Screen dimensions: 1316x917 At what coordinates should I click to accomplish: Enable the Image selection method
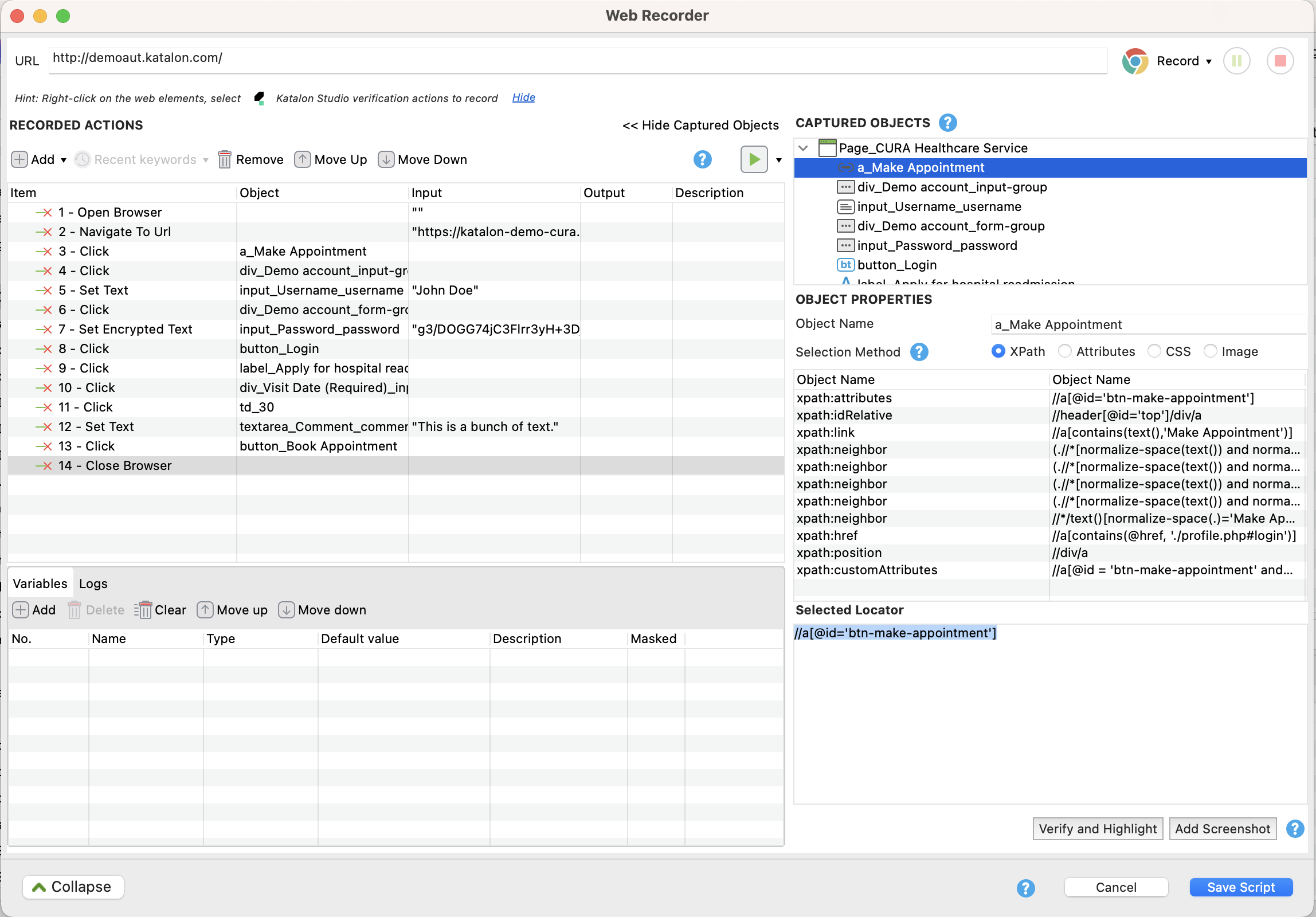(1211, 351)
